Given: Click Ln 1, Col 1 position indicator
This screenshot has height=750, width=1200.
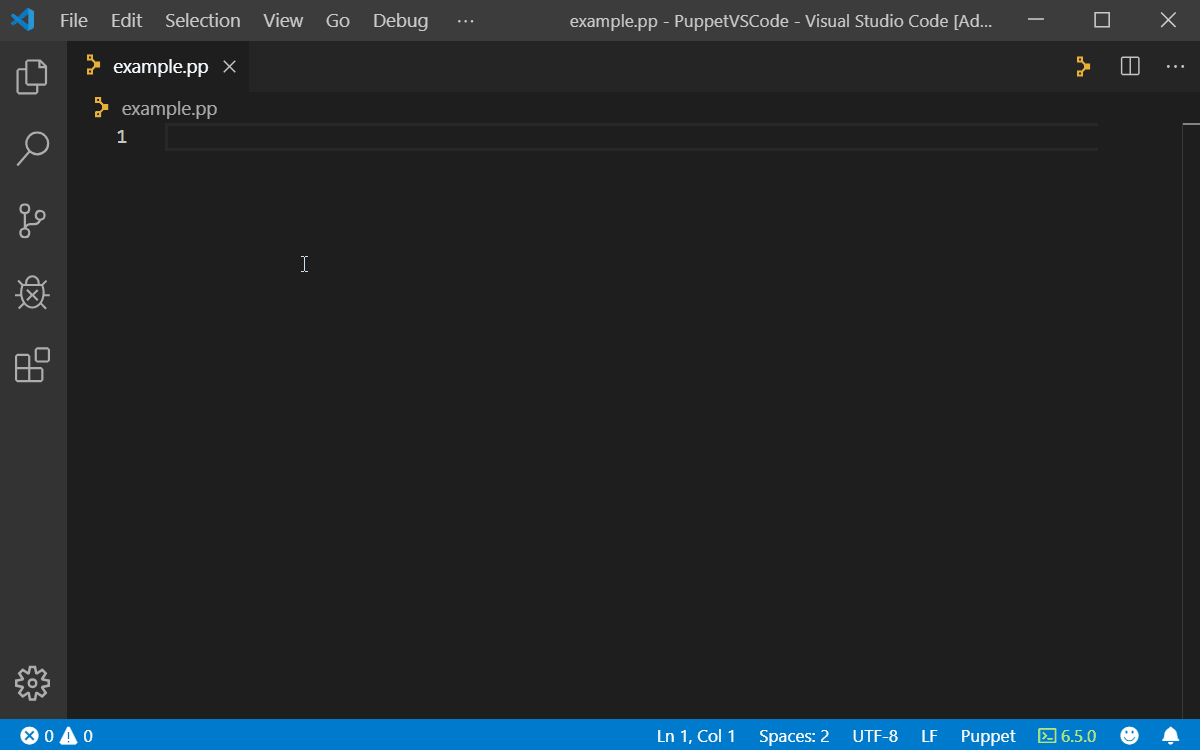Looking at the screenshot, I should (696, 735).
